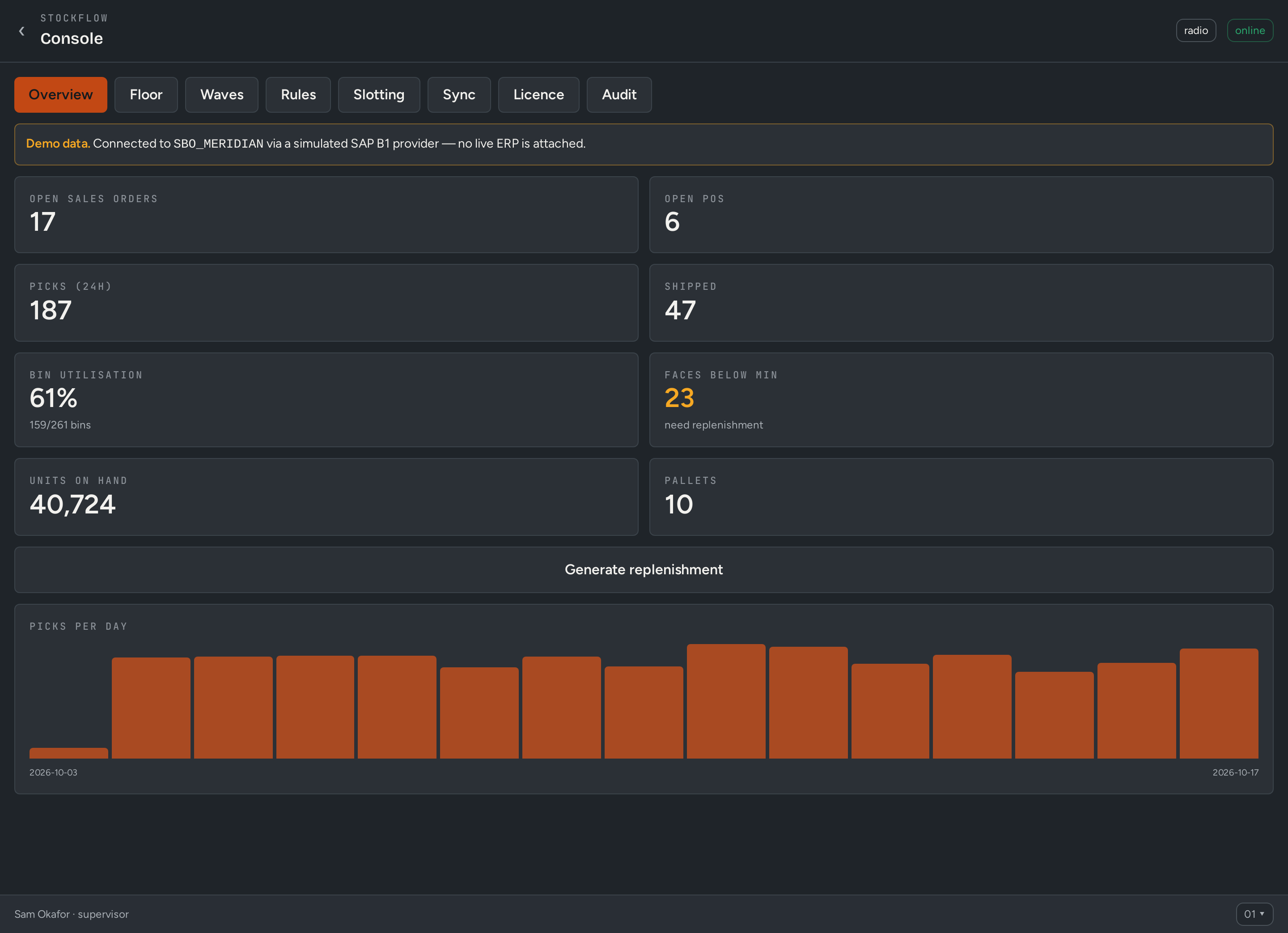This screenshot has width=1288, height=933.
Task: Click the 2026-10-03 date label
Action: coord(53,772)
